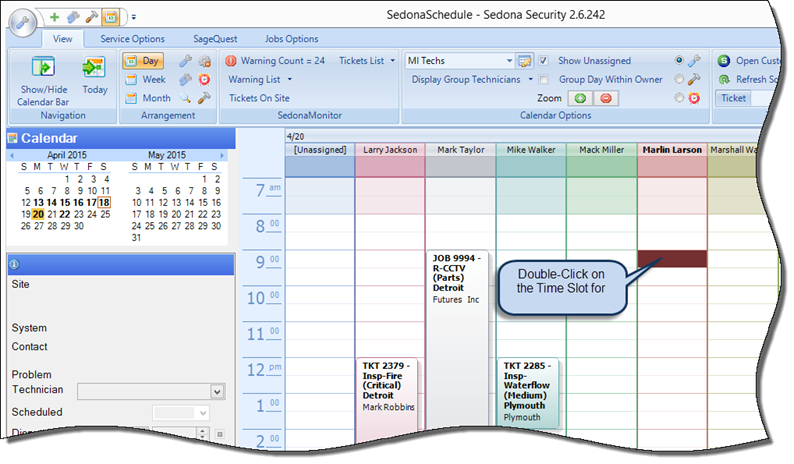The image size is (794, 464).
Task: Select the radio button beside the wrench icon
Action: 679,60
